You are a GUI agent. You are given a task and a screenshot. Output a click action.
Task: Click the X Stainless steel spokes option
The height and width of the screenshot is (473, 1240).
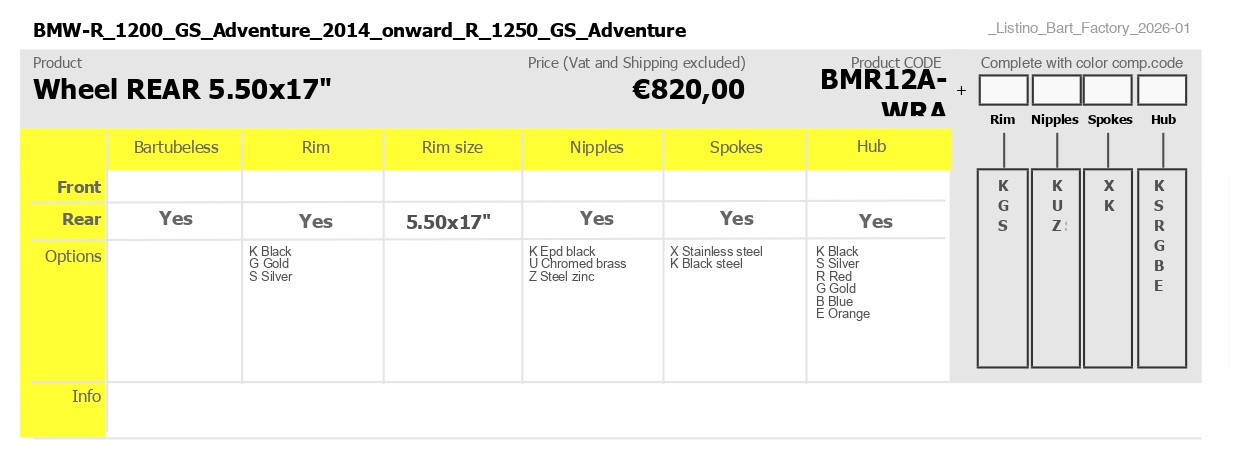pyautogui.click(x=716, y=252)
